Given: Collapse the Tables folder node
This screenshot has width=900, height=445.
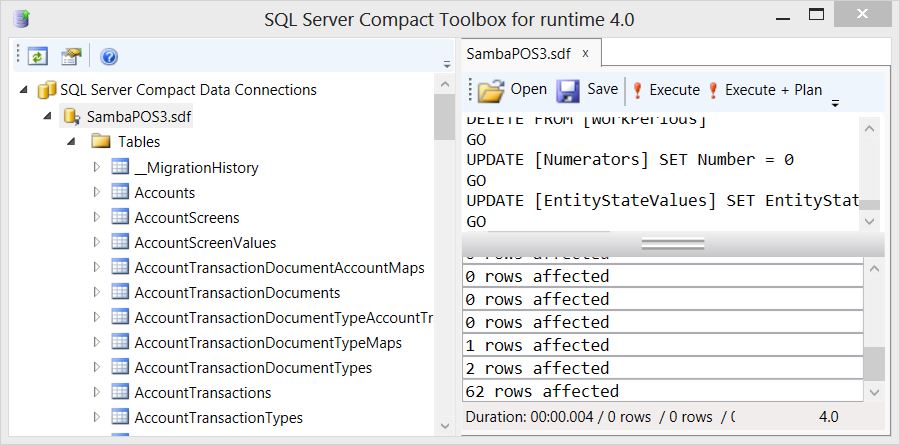Looking at the screenshot, I should coord(72,142).
